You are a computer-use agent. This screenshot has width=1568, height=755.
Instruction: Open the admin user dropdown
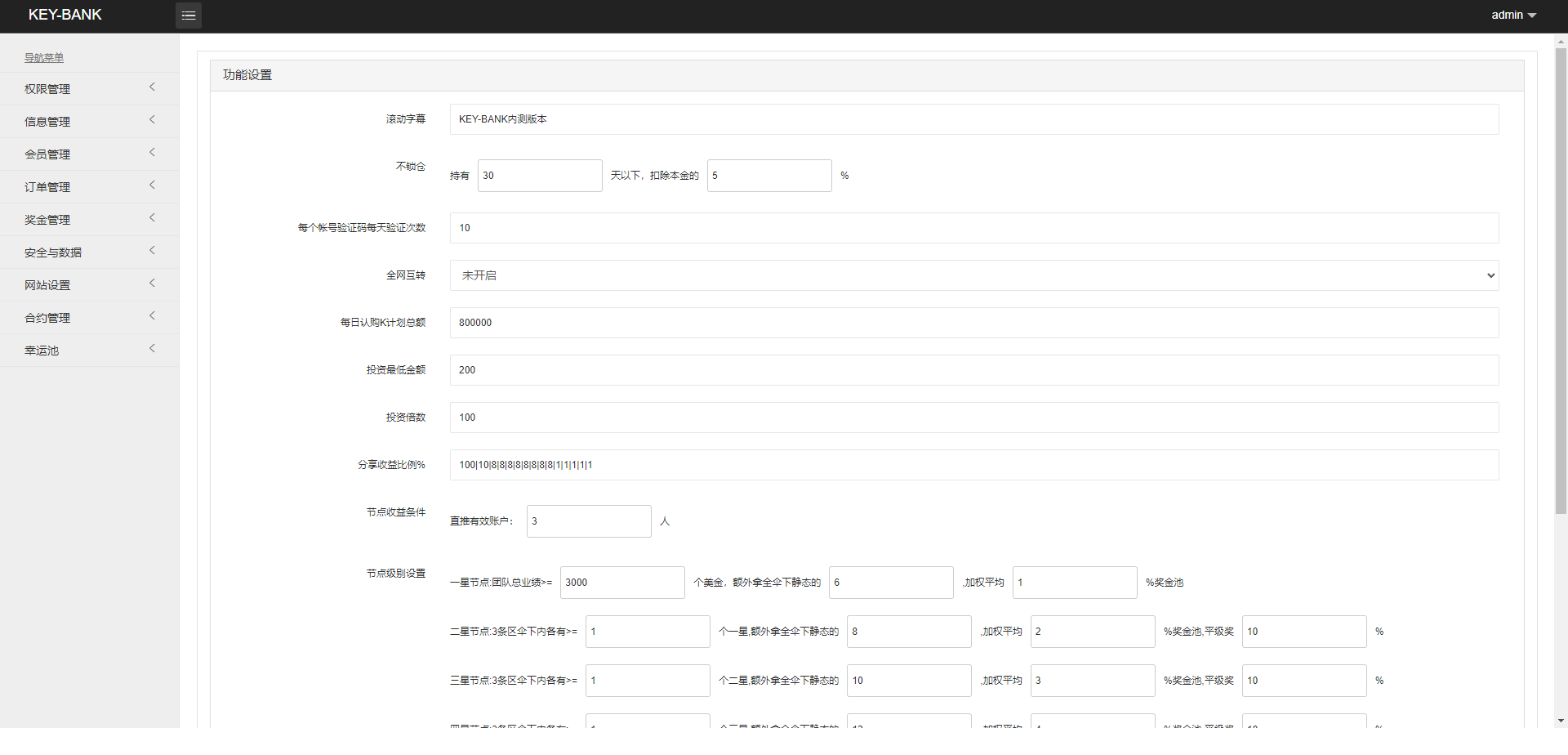pos(1513,15)
